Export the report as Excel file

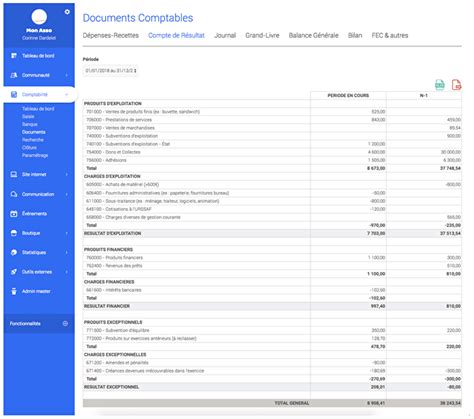click(x=440, y=85)
